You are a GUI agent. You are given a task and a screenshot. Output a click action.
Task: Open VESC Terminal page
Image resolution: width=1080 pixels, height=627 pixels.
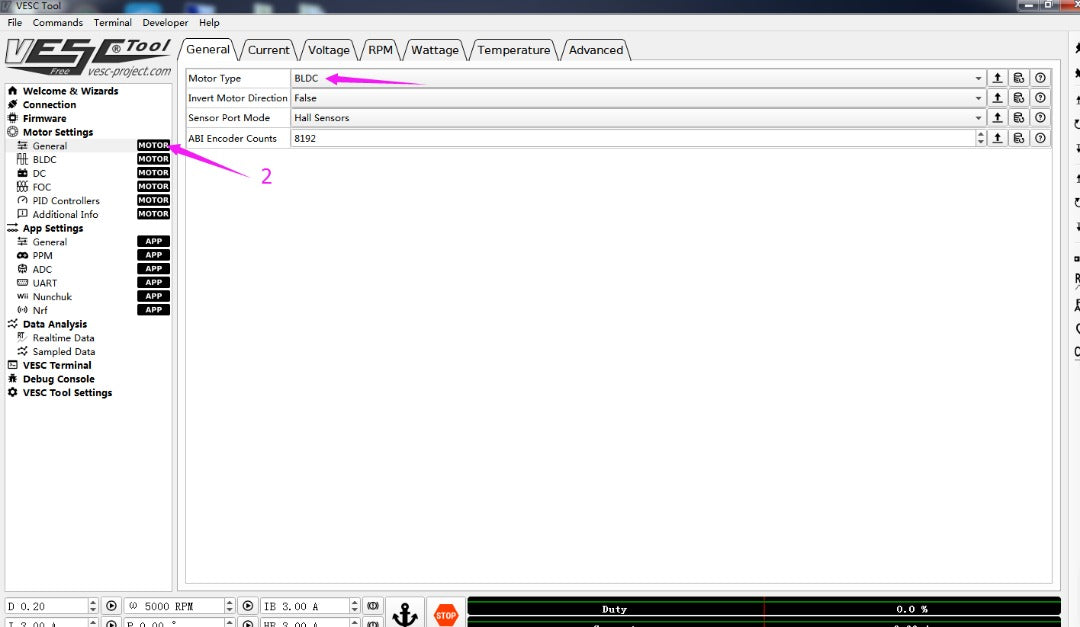pyautogui.click(x=56, y=365)
